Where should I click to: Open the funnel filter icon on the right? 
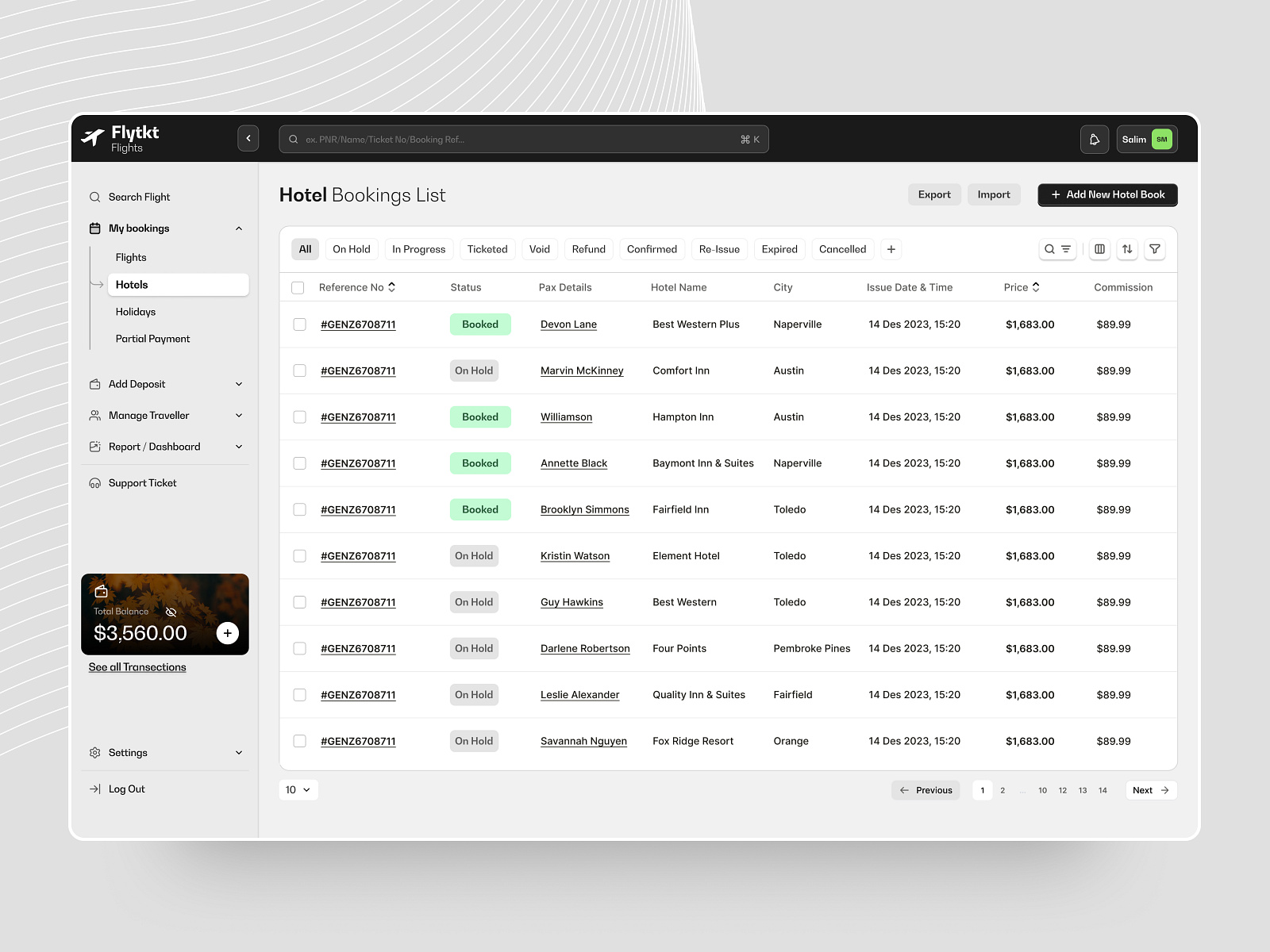point(1155,249)
